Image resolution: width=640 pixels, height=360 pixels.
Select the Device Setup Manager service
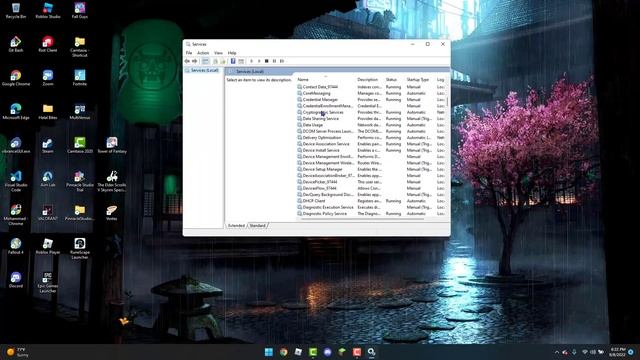370,169
